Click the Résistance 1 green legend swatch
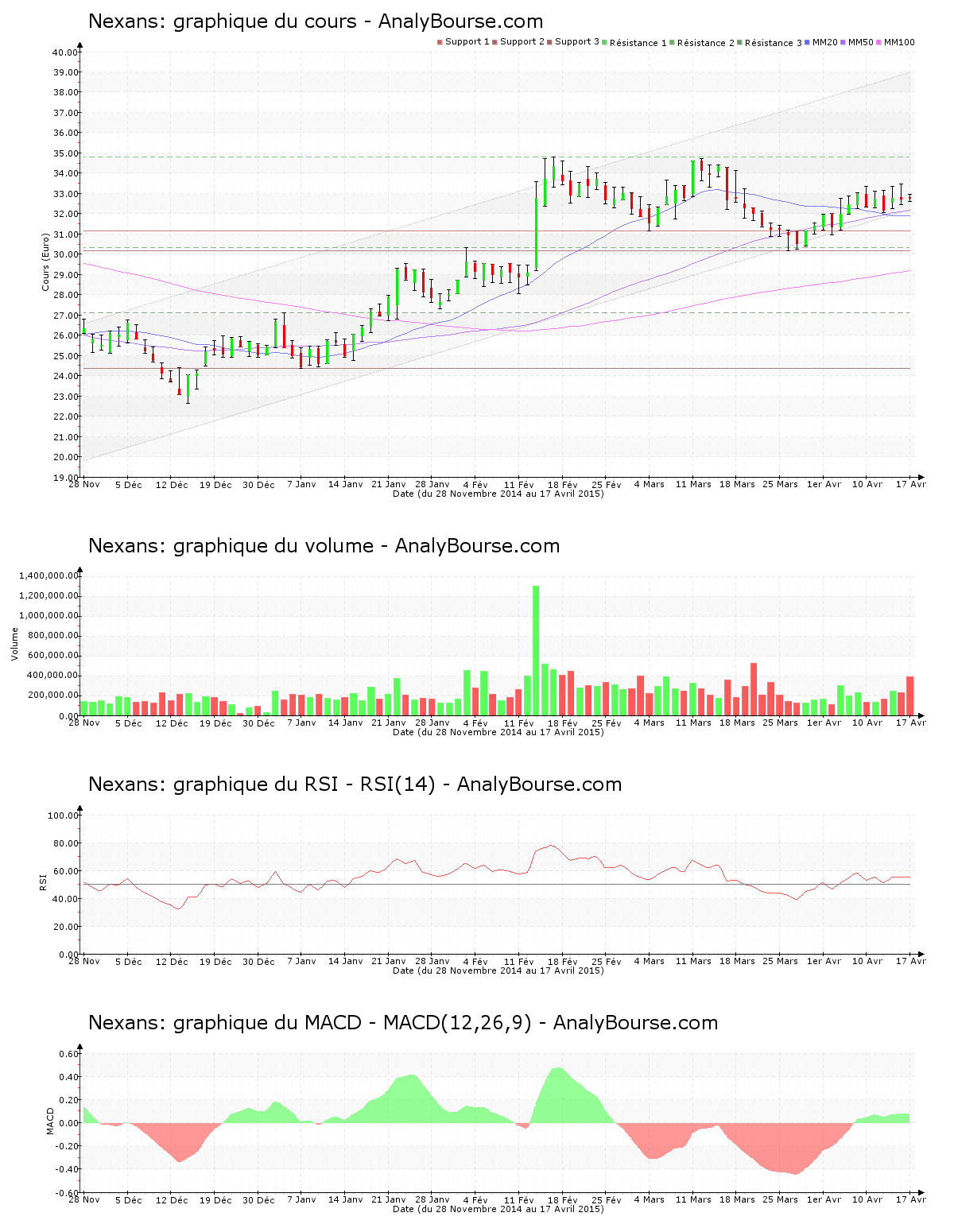 point(605,42)
